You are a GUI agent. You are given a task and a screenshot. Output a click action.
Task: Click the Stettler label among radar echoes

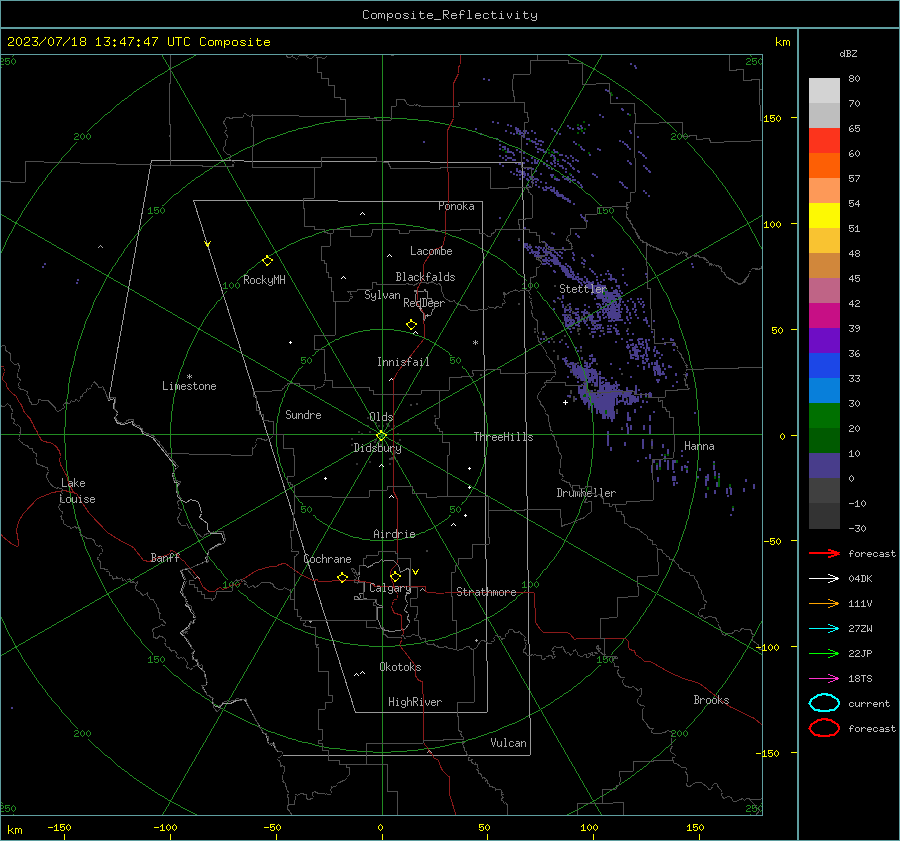click(x=583, y=289)
